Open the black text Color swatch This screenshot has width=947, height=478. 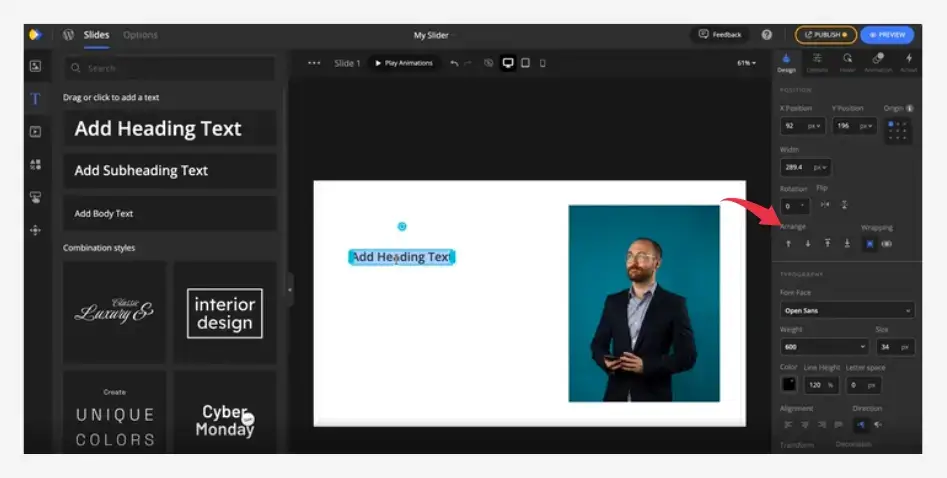tap(789, 384)
